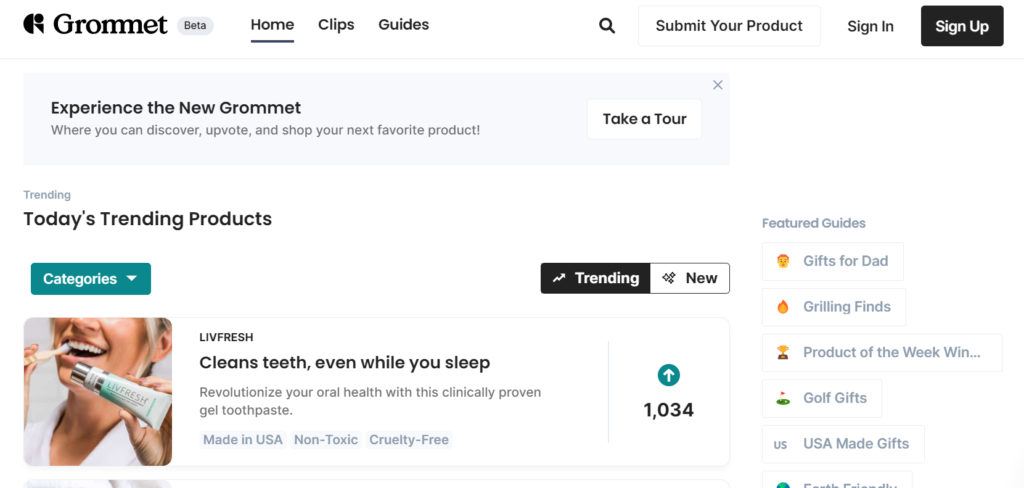Expand the Categories dropdown
Viewport: 1024px width, 488px height.
(91, 279)
